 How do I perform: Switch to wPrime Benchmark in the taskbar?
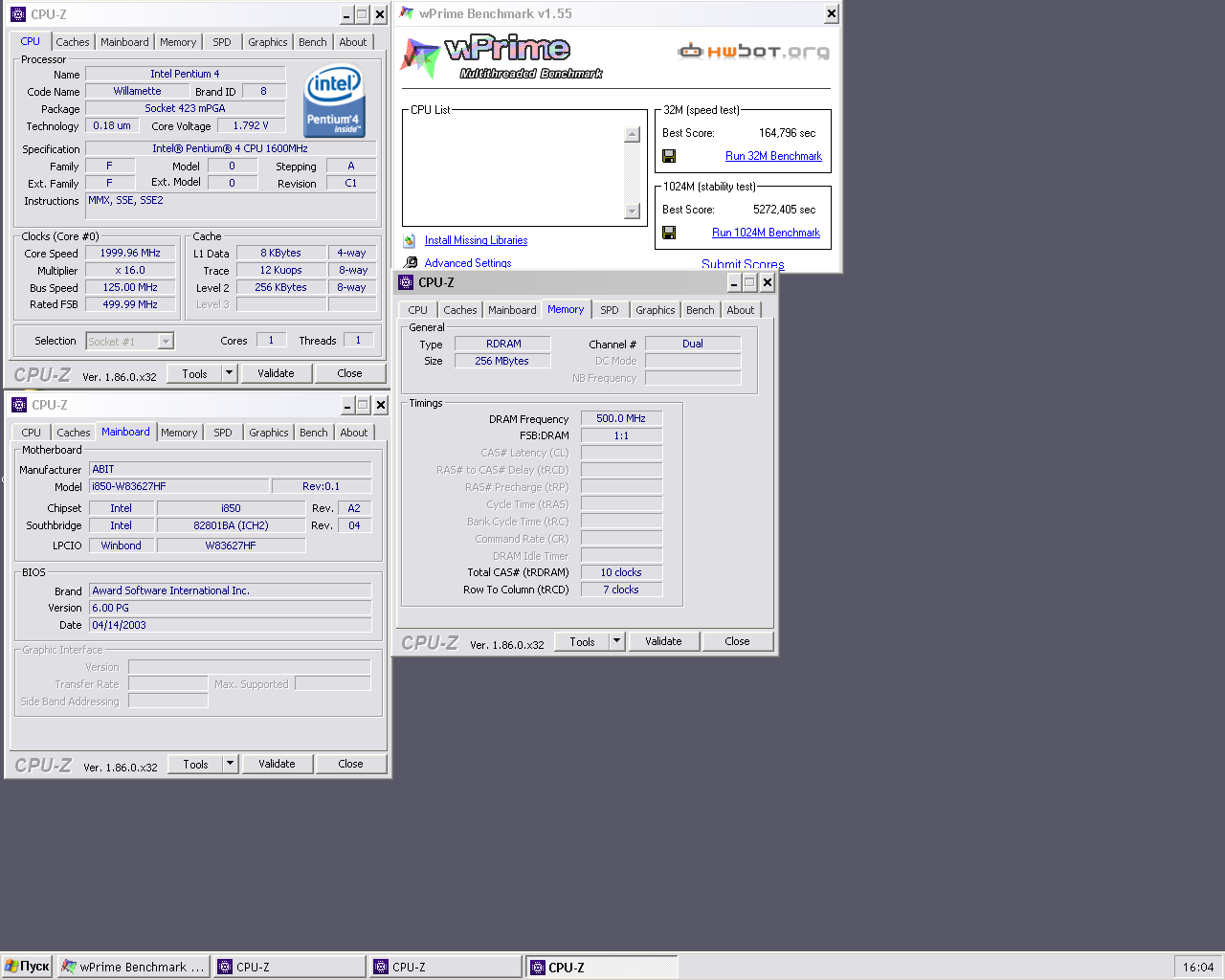click(x=133, y=967)
